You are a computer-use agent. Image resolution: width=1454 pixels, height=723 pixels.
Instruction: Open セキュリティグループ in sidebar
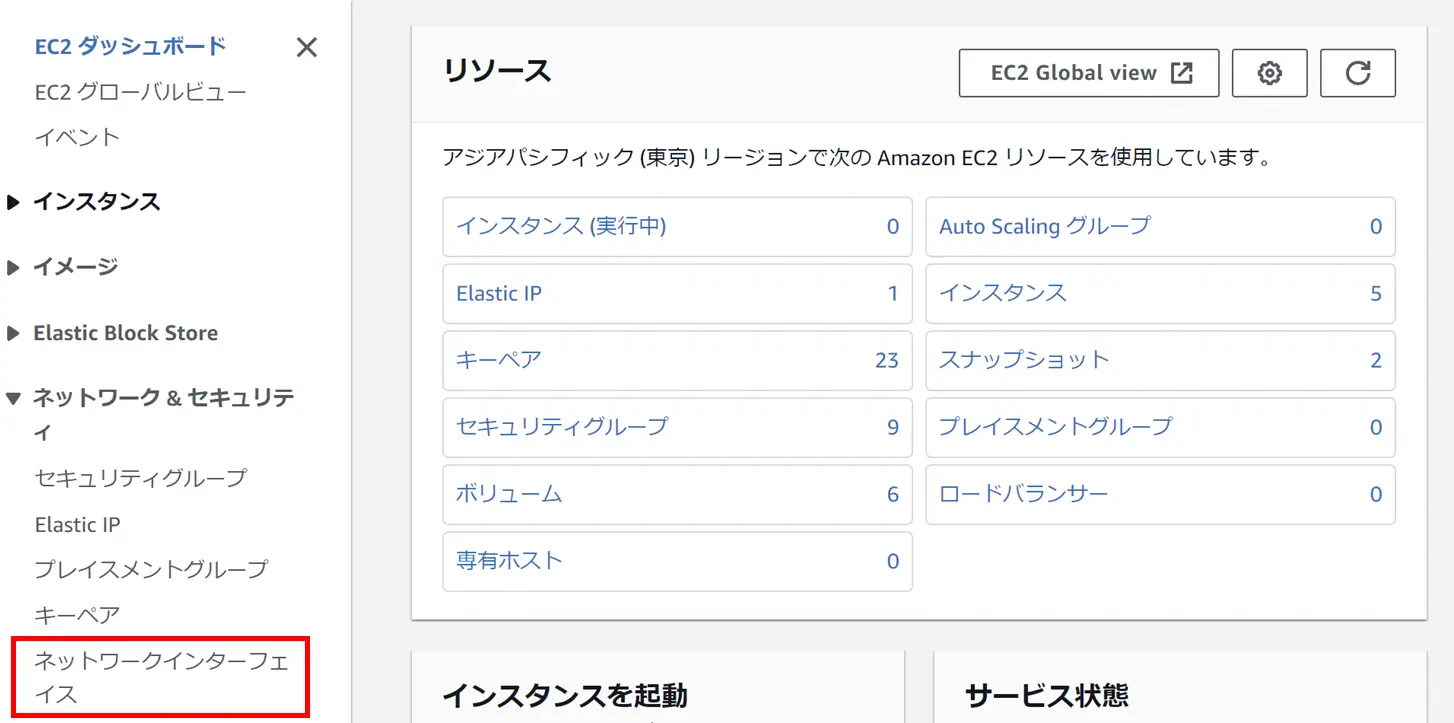tap(140, 478)
